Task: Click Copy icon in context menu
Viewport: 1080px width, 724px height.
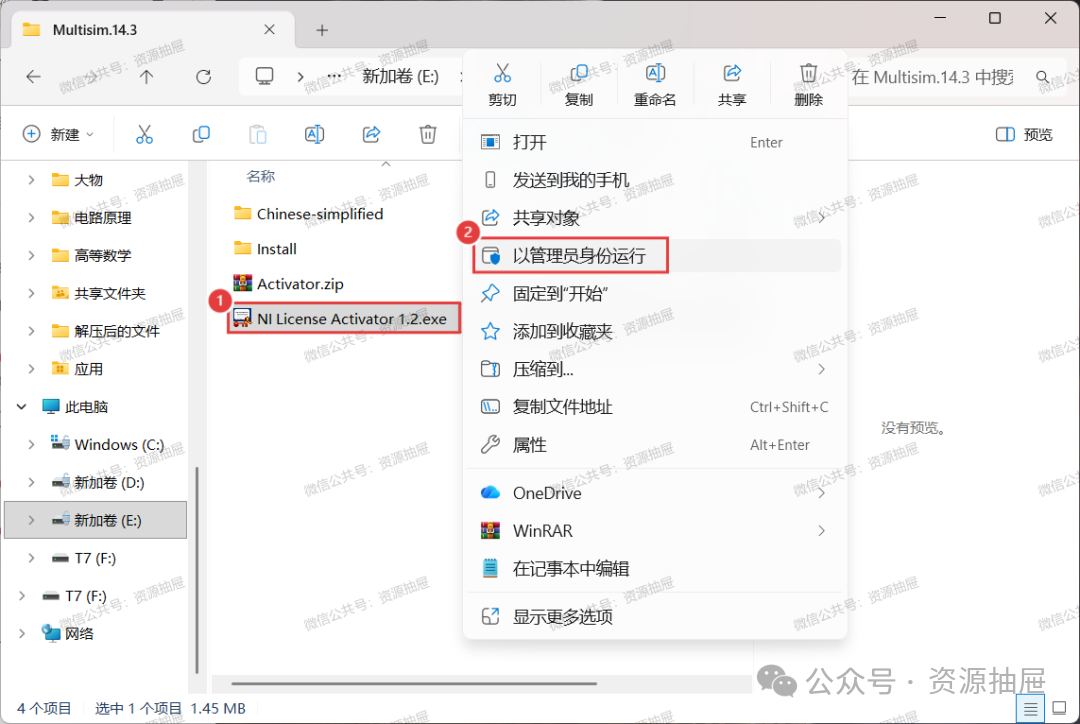Action: (579, 73)
